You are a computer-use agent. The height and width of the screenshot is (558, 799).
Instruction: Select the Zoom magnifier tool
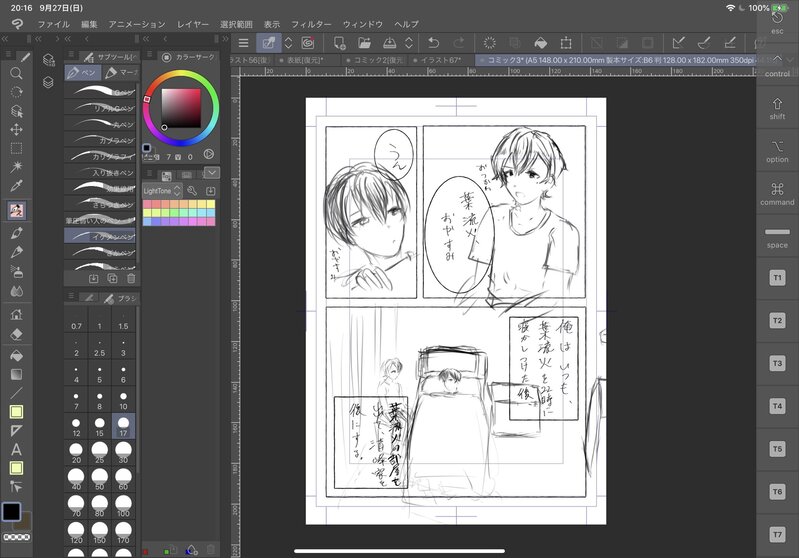pos(16,73)
